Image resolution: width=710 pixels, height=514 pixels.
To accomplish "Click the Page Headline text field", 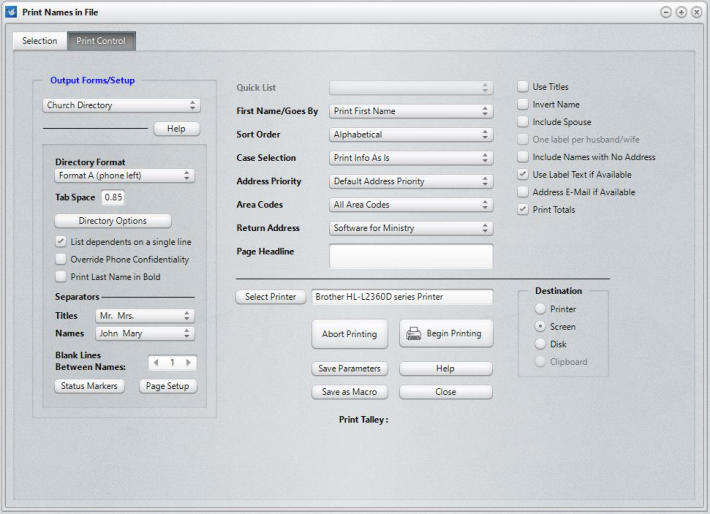I will pyautogui.click(x=411, y=257).
